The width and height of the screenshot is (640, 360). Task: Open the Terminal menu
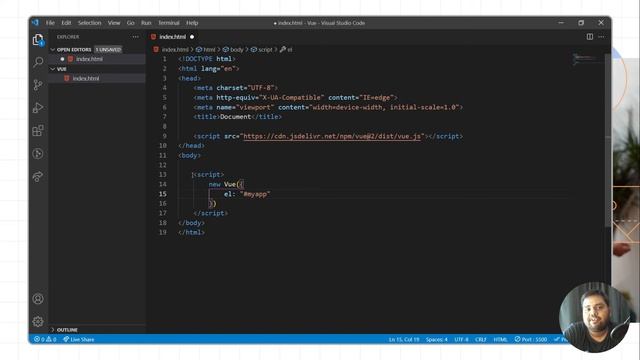(x=169, y=23)
